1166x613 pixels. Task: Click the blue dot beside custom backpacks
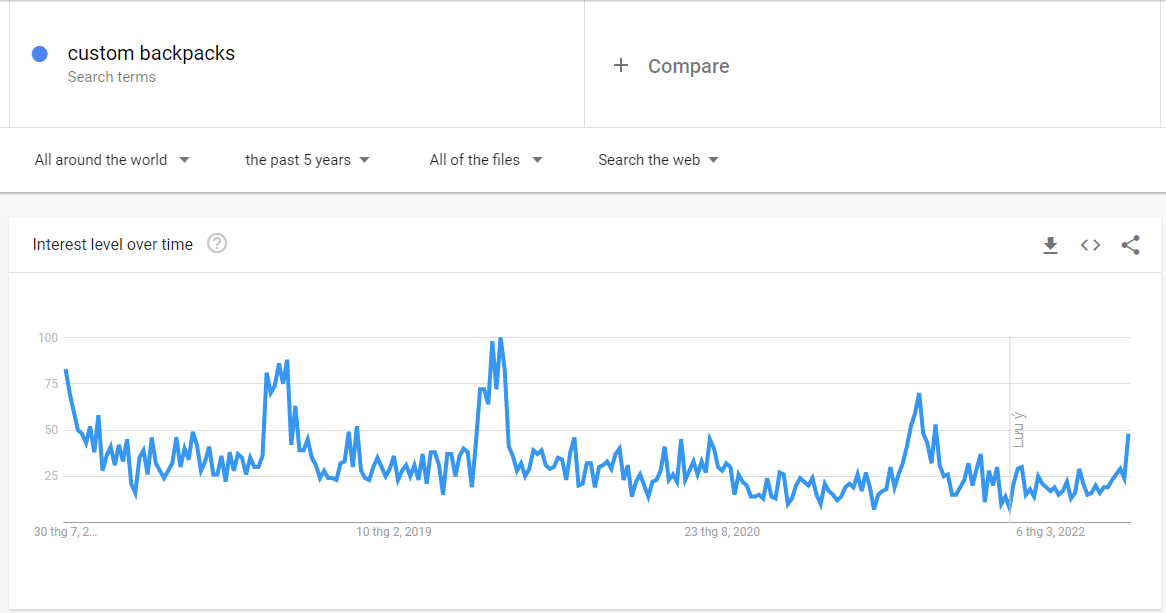point(40,54)
